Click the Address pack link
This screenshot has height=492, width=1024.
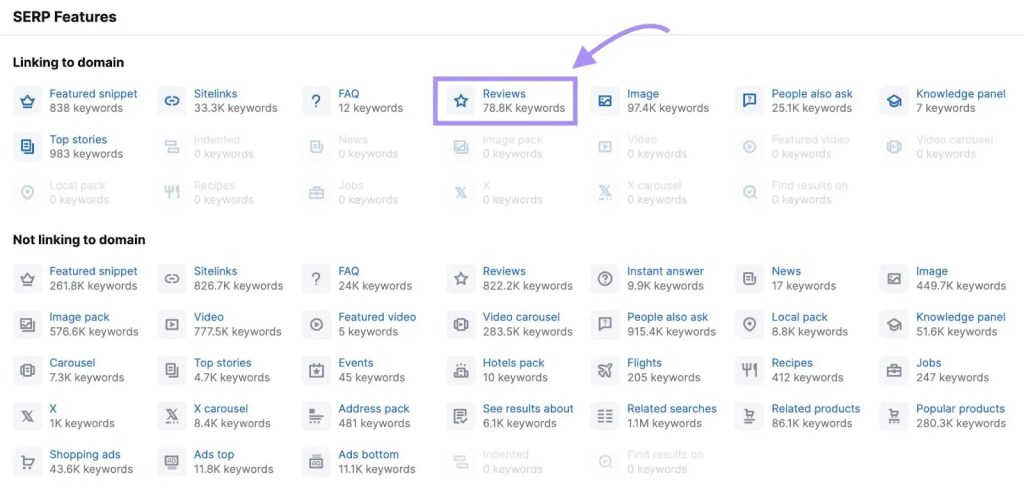pyautogui.click(x=374, y=409)
